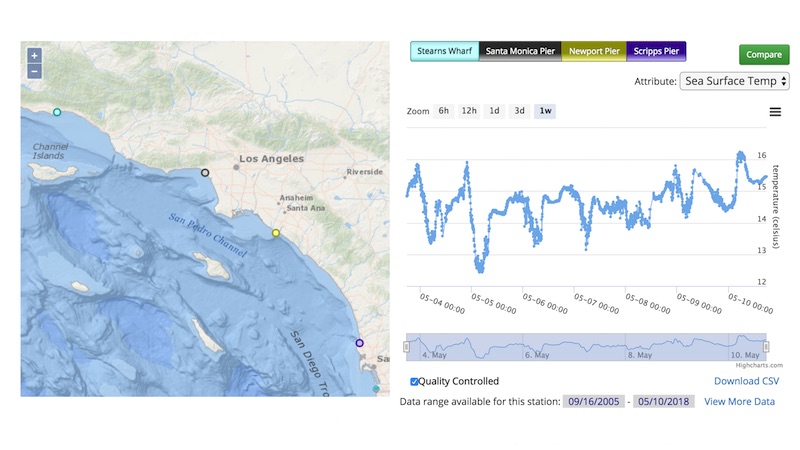Zoom out the map with minus button
Viewport: 800px width, 450px height.
click(x=34, y=71)
